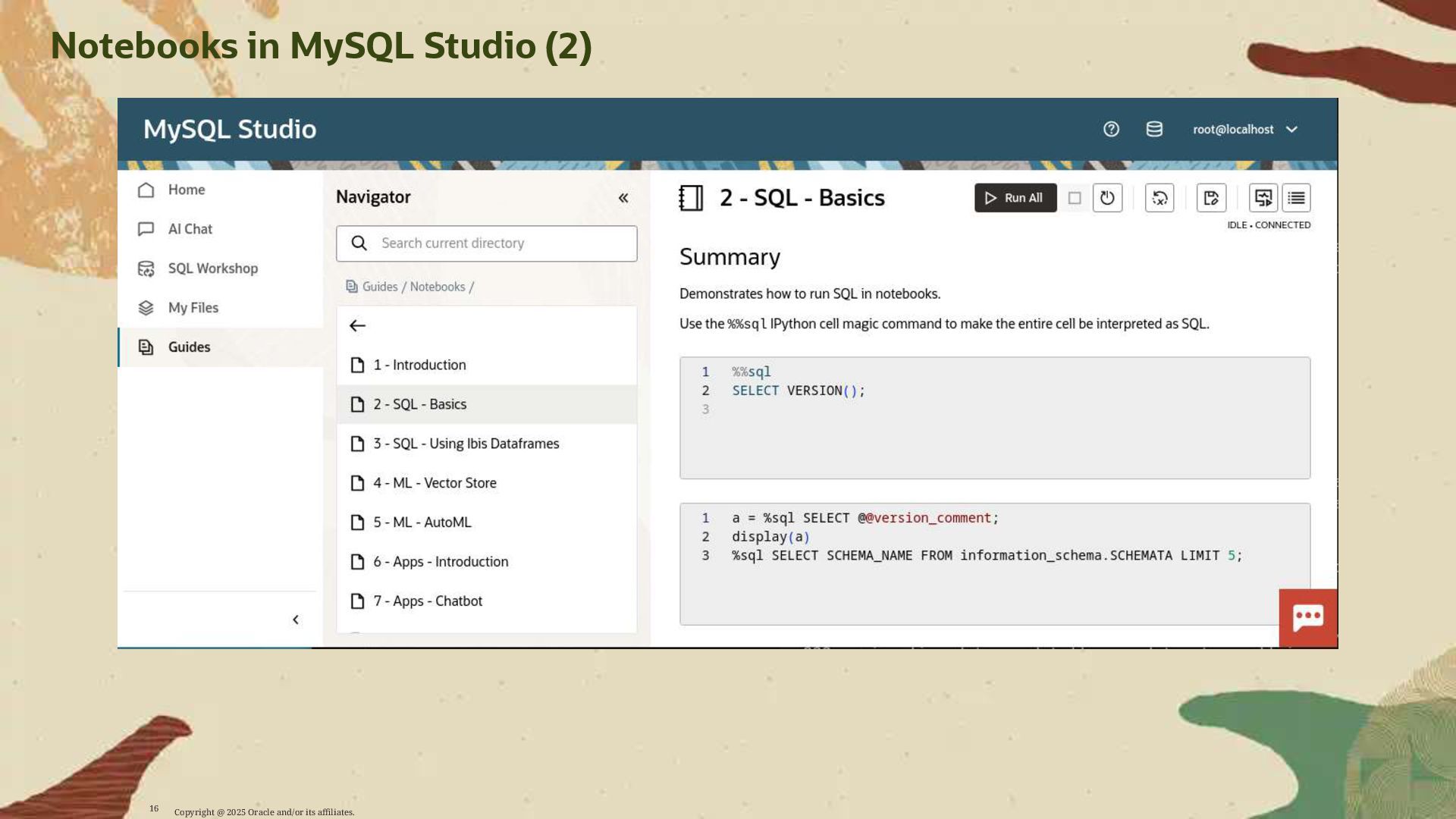Image resolution: width=1456 pixels, height=819 pixels.
Task: Go back using navigator left arrow
Action: coord(357,325)
